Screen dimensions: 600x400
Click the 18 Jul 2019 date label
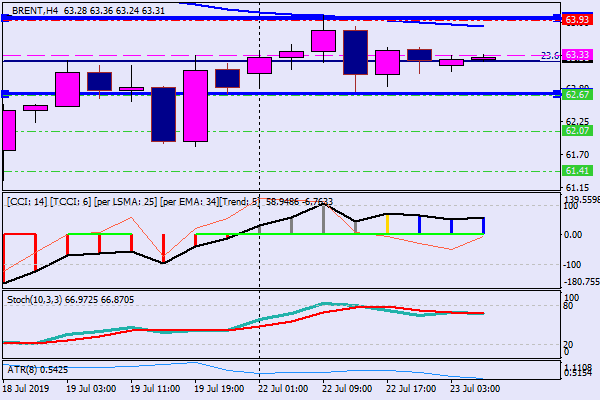pyautogui.click(x=27, y=388)
